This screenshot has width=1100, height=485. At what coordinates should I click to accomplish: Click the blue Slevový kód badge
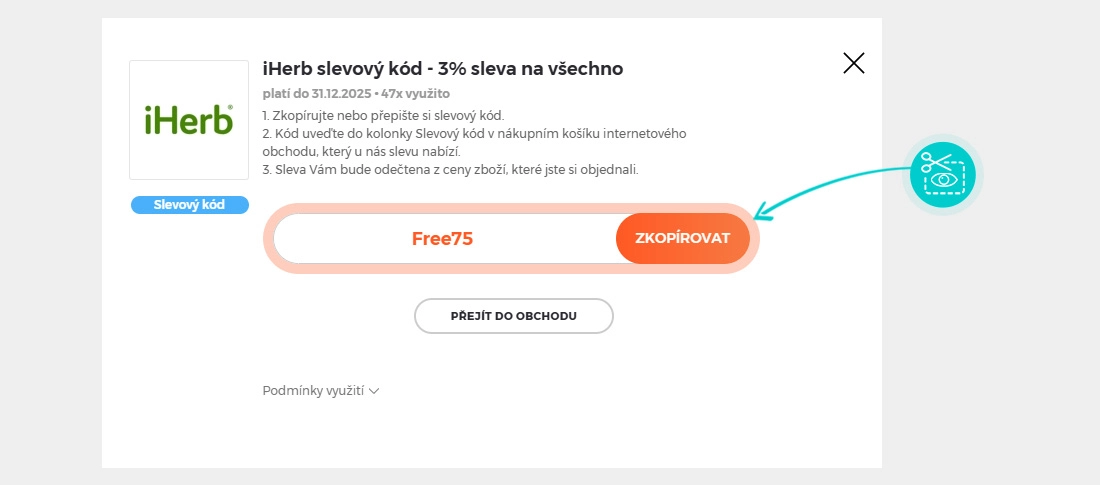pyautogui.click(x=189, y=205)
